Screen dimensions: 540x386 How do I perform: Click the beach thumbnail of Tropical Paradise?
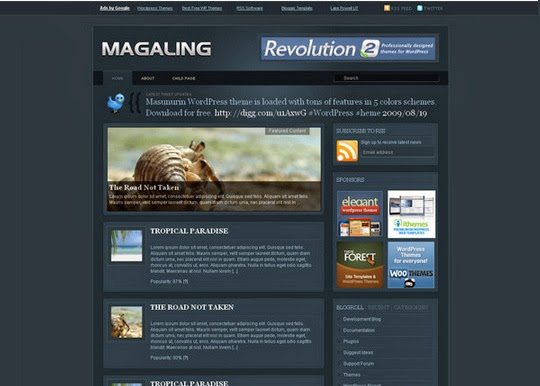tap(126, 246)
